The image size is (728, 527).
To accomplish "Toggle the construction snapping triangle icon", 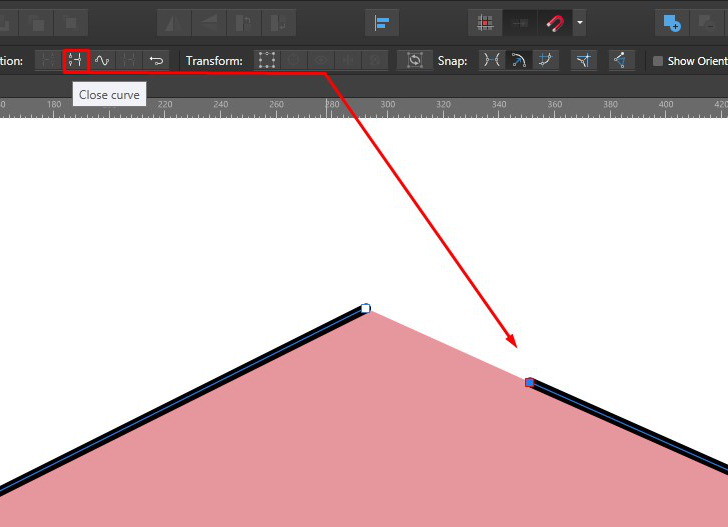I will pos(620,60).
